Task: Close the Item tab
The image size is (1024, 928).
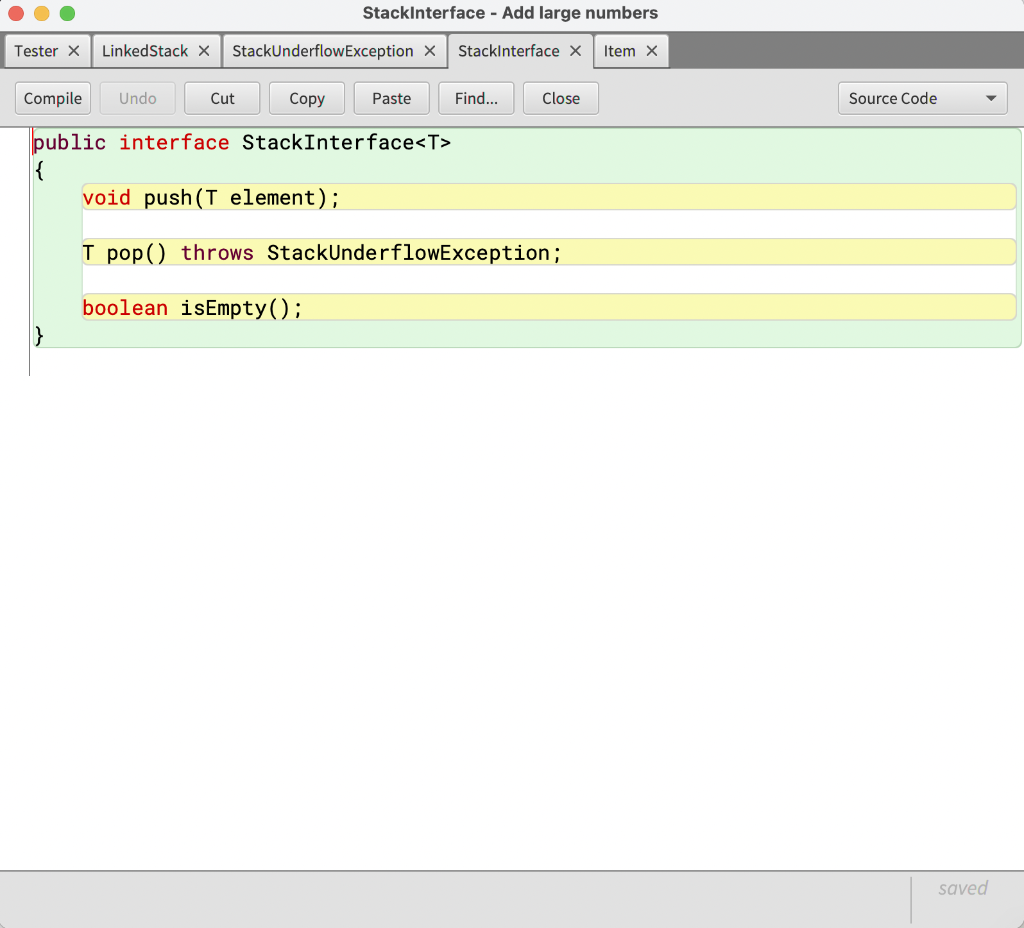Action: point(651,50)
